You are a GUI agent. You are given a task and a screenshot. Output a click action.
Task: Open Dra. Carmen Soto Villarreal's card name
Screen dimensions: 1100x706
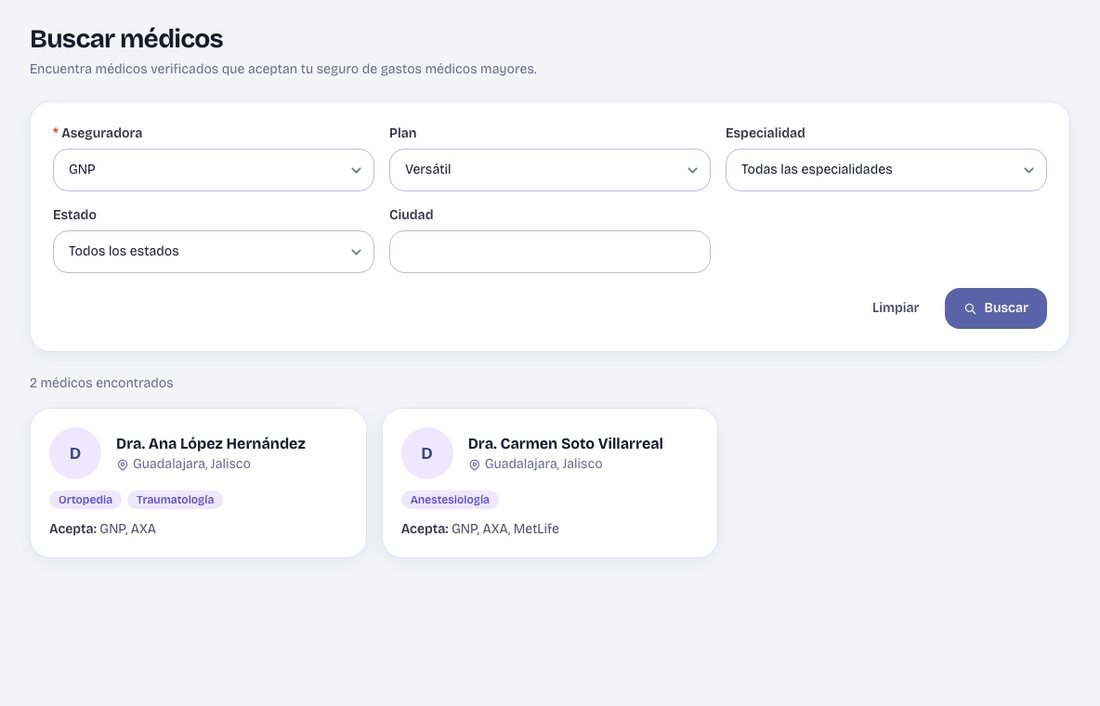coord(565,444)
